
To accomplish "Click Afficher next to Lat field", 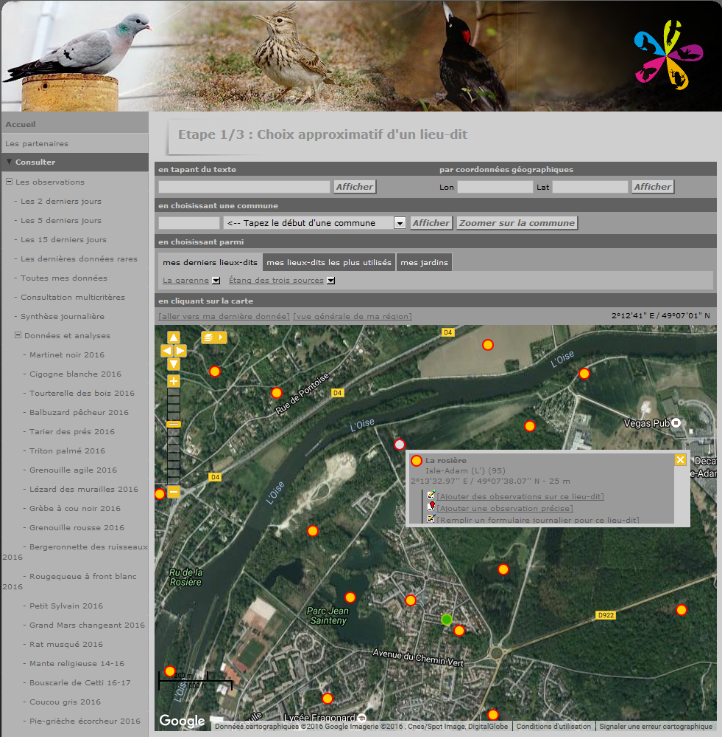I will coord(653,187).
